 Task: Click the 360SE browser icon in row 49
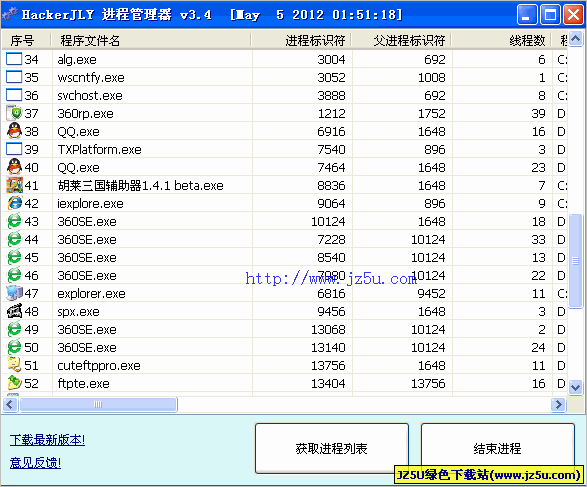tap(14, 329)
